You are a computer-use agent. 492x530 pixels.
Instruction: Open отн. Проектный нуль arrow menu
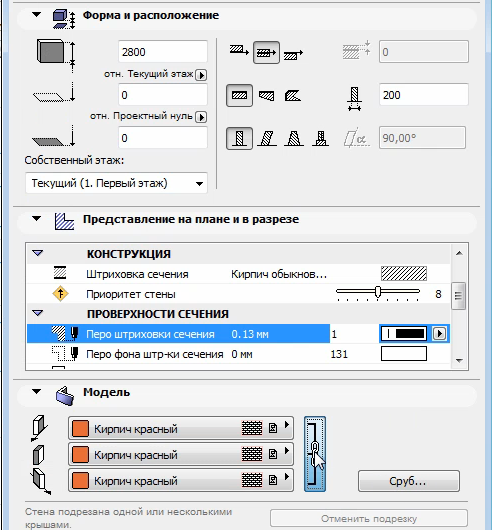click(x=201, y=117)
